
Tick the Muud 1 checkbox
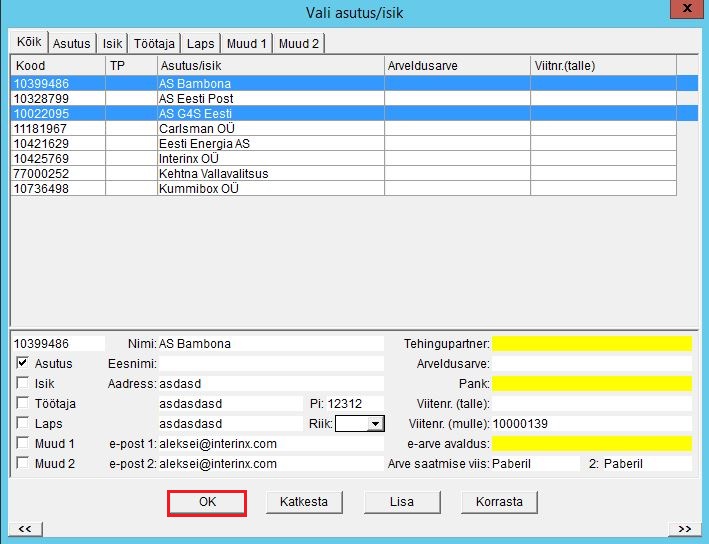[22, 443]
